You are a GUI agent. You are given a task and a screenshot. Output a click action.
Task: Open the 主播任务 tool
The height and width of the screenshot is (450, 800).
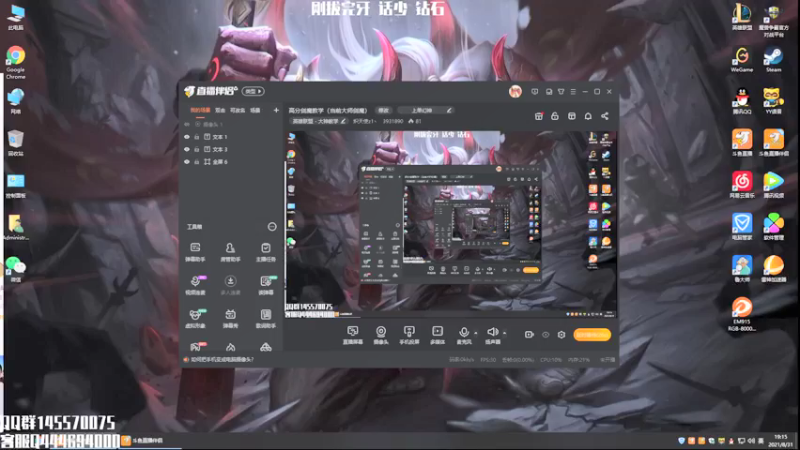265,252
